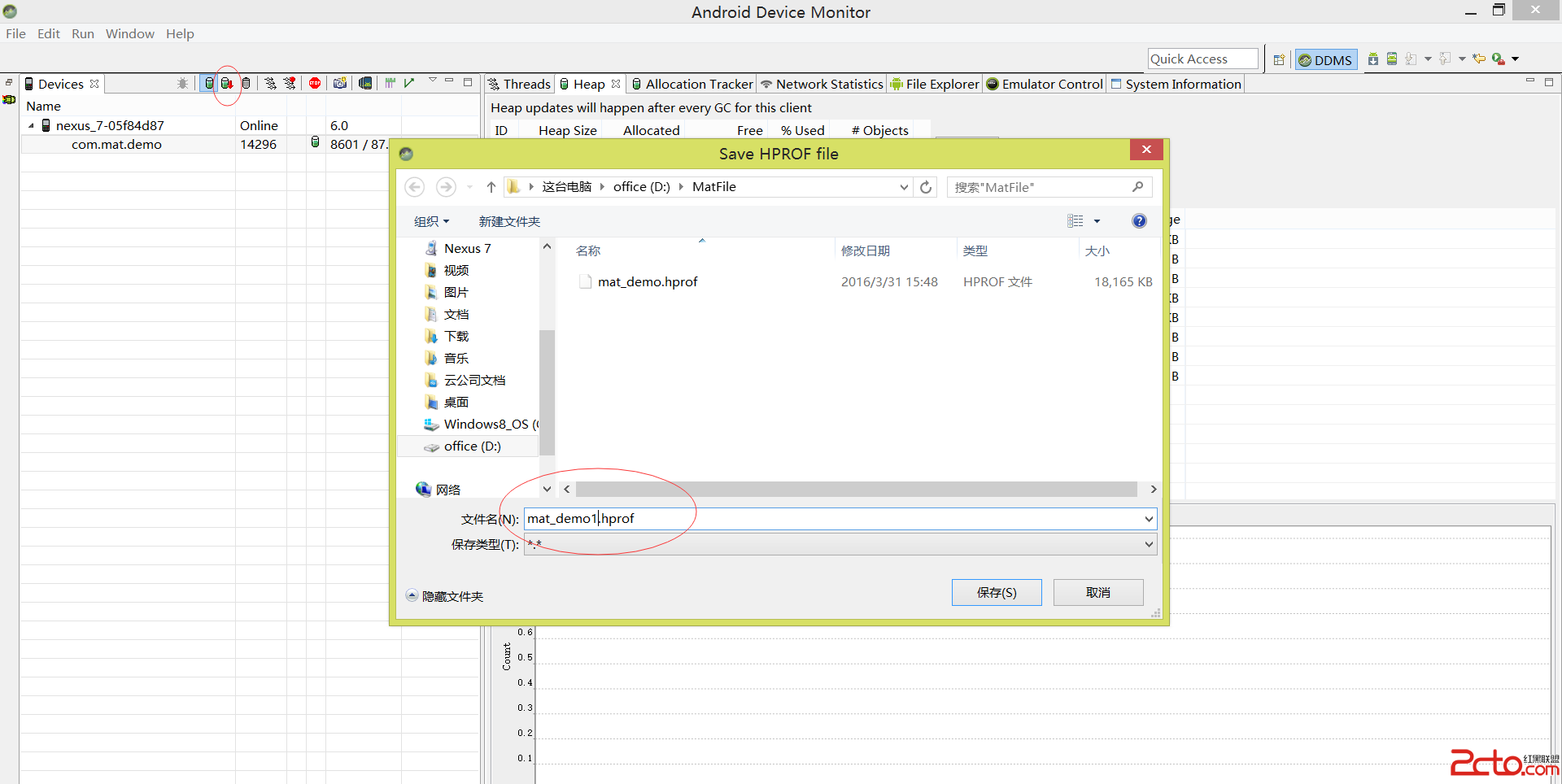Select the 这台电脑 breadcrumb
1562x784 pixels.
click(566, 187)
